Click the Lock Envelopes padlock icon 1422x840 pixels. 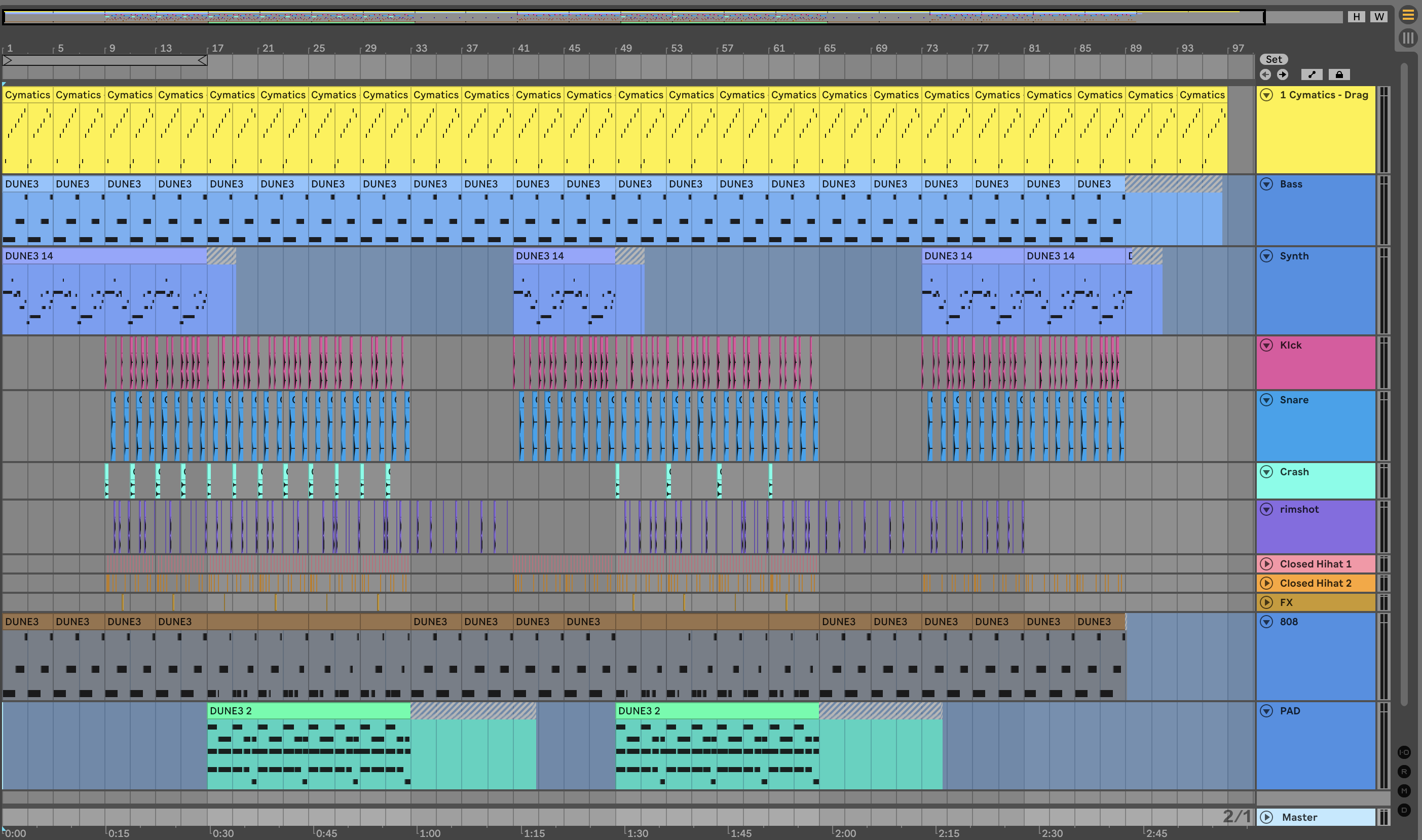tap(1339, 74)
